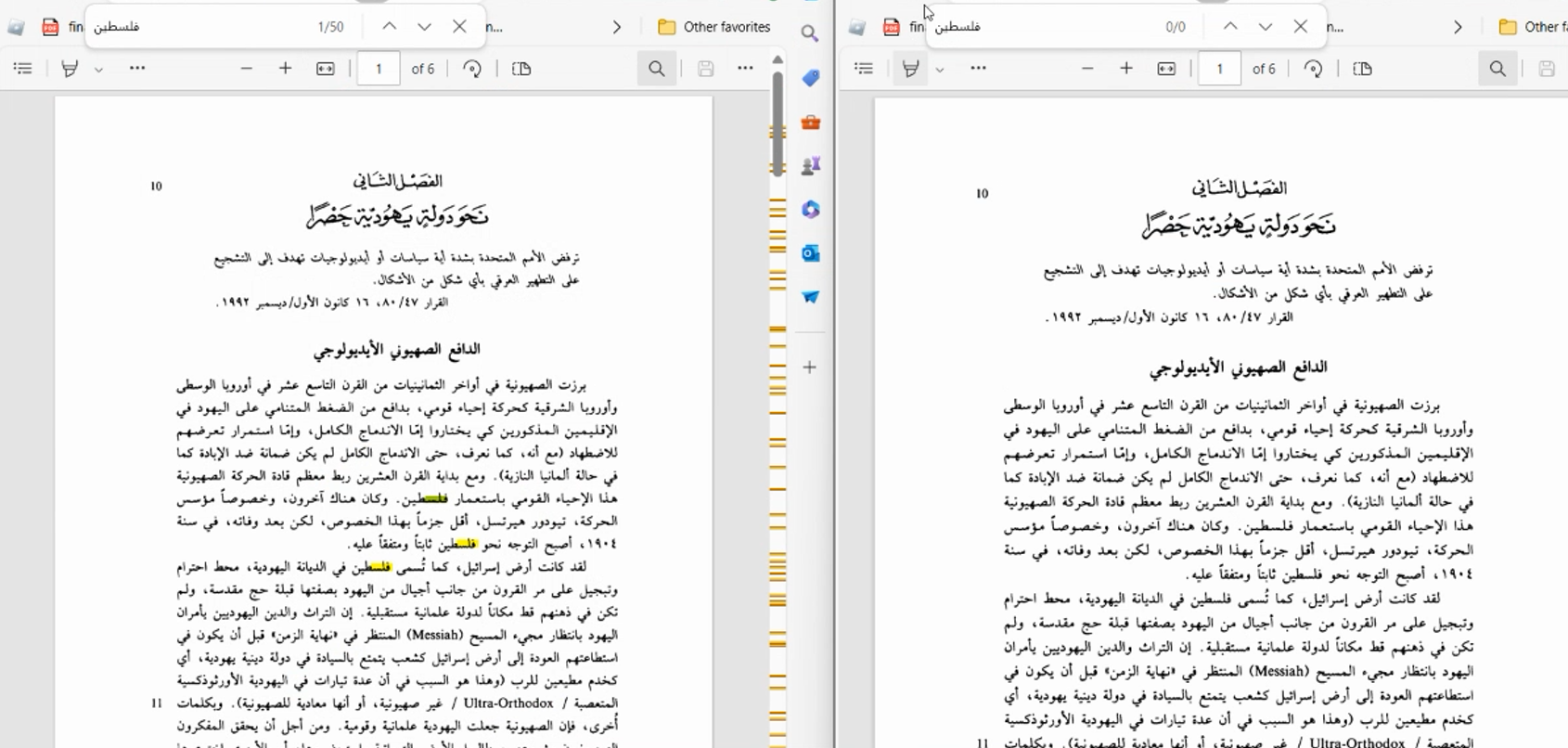Go to previous search result in right find bar

coord(1230,27)
